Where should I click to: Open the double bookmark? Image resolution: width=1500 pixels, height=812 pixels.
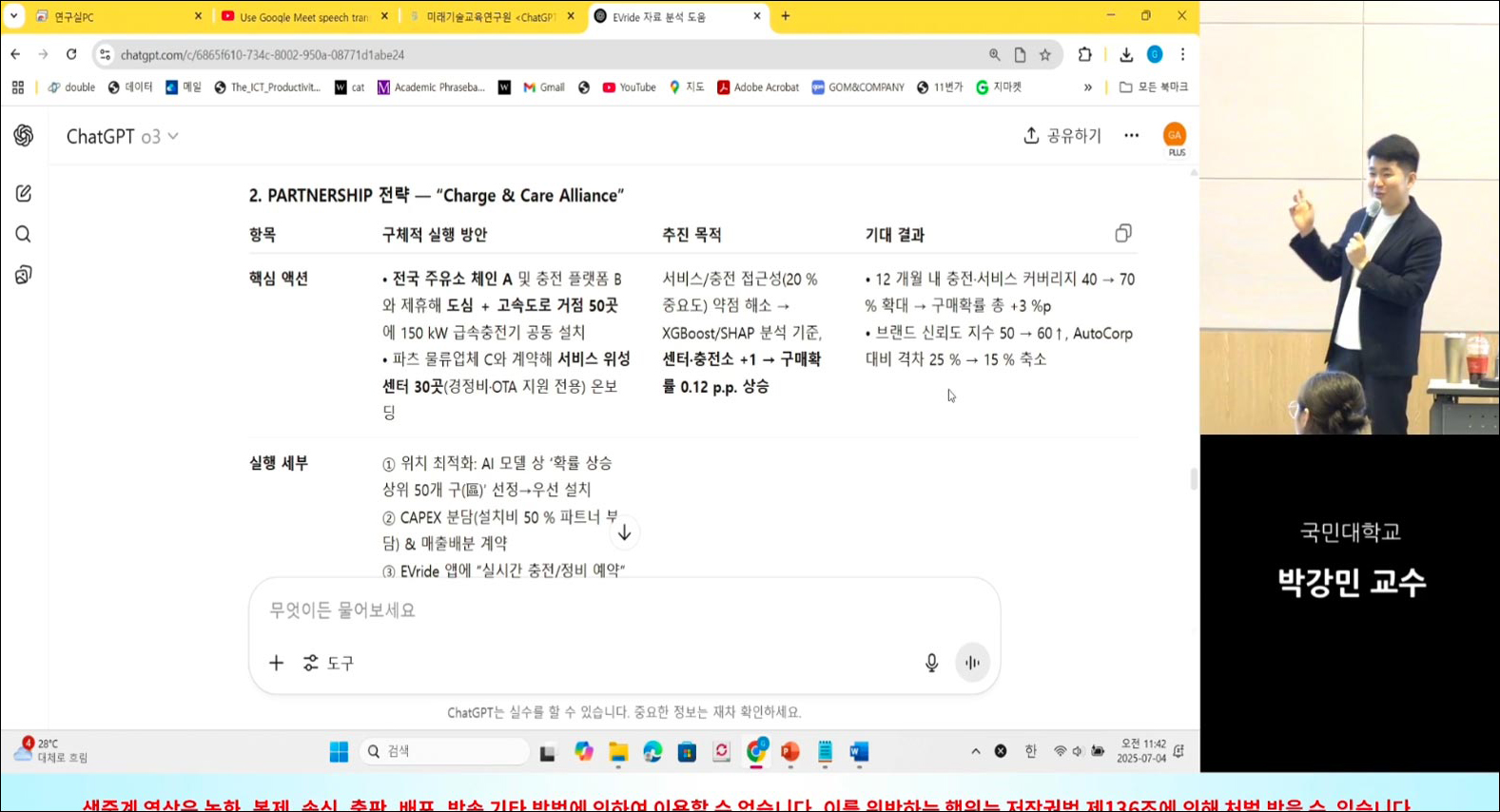(x=71, y=87)
